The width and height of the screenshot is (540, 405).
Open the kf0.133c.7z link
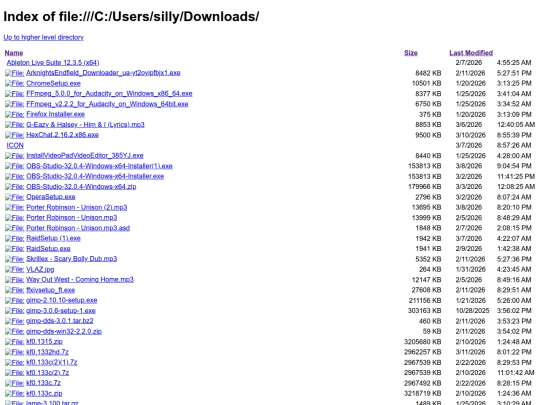point(43,383)
